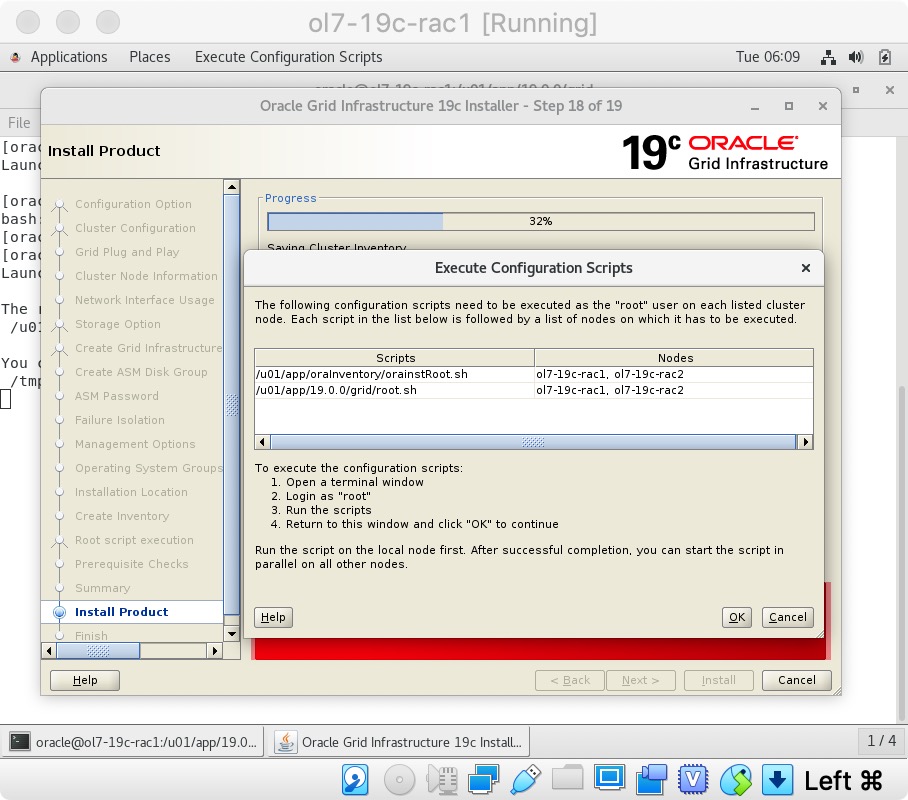
Task: Click step list horizontal scroll-right arrow
Action: (215, 651)
